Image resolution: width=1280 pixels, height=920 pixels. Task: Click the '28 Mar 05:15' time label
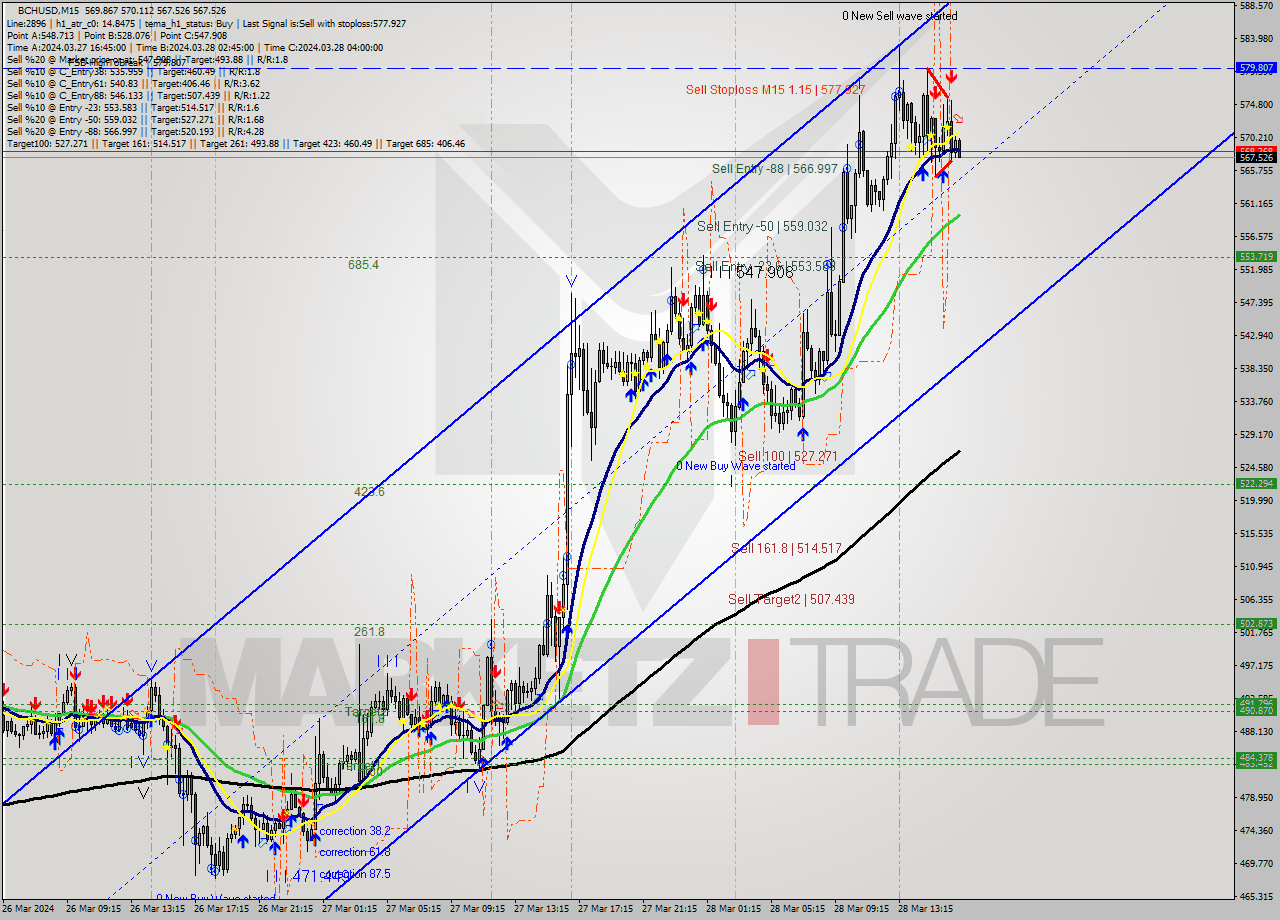tap(796, 909)
